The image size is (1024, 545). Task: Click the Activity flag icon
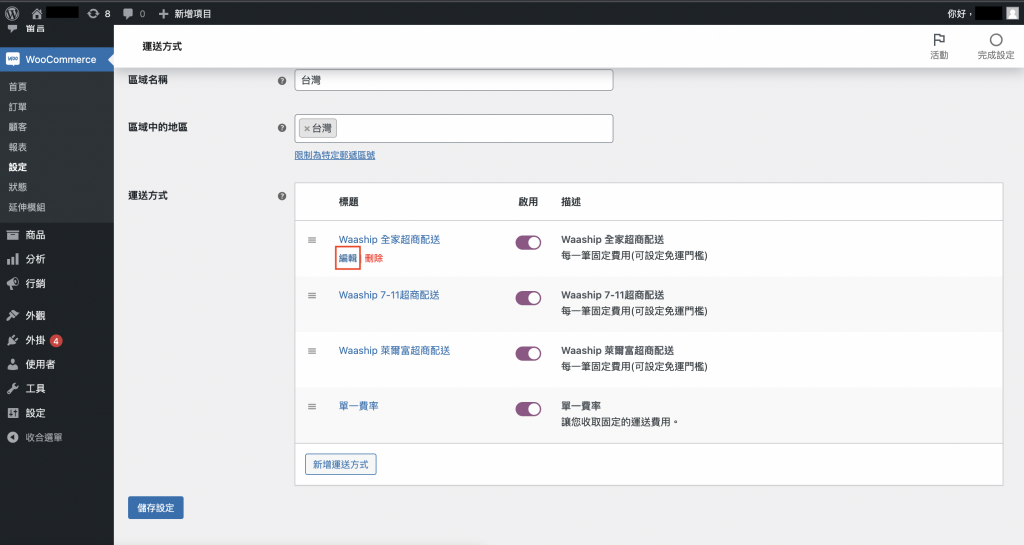938,40
